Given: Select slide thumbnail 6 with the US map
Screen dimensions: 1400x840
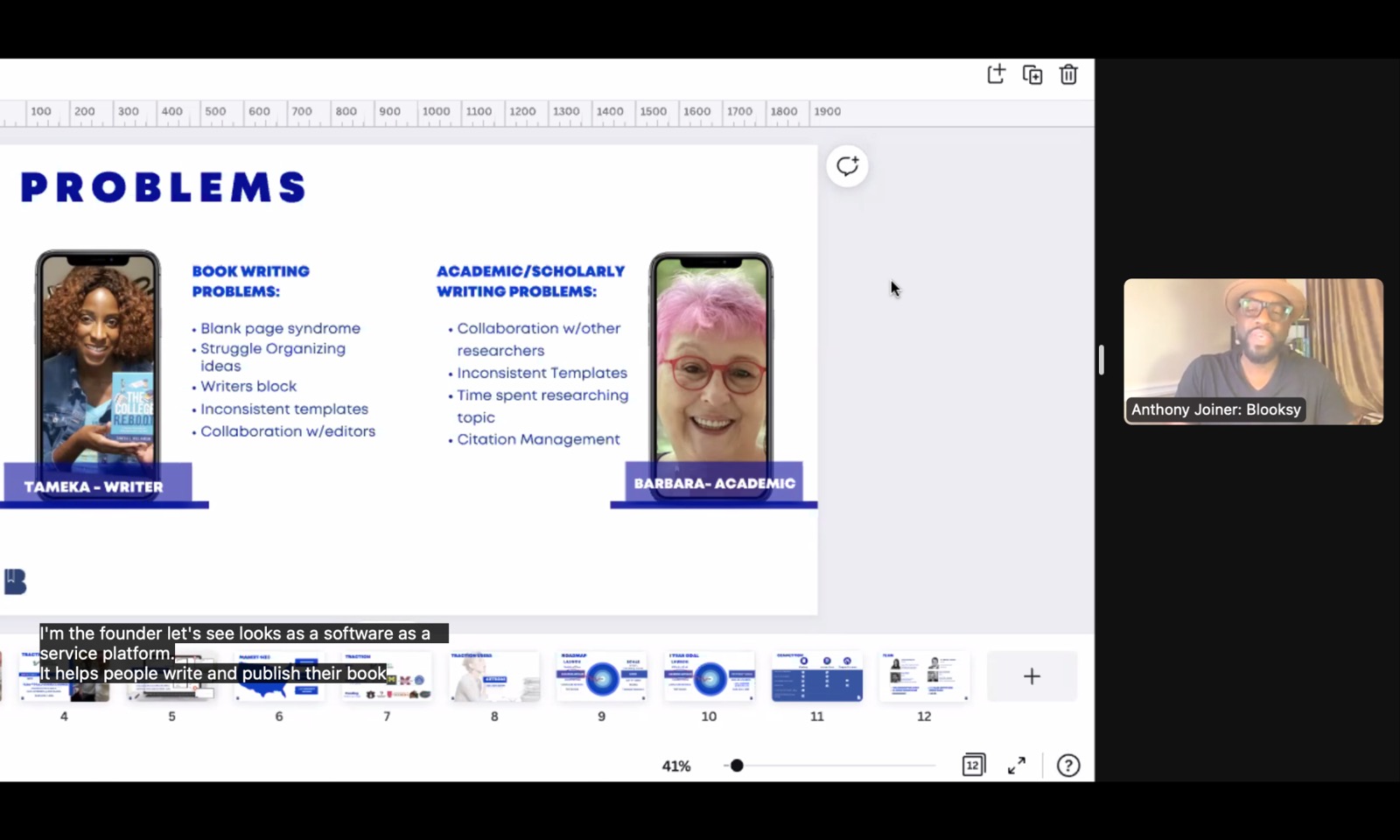Looking at the screenshot, I should tap(279, 676).
